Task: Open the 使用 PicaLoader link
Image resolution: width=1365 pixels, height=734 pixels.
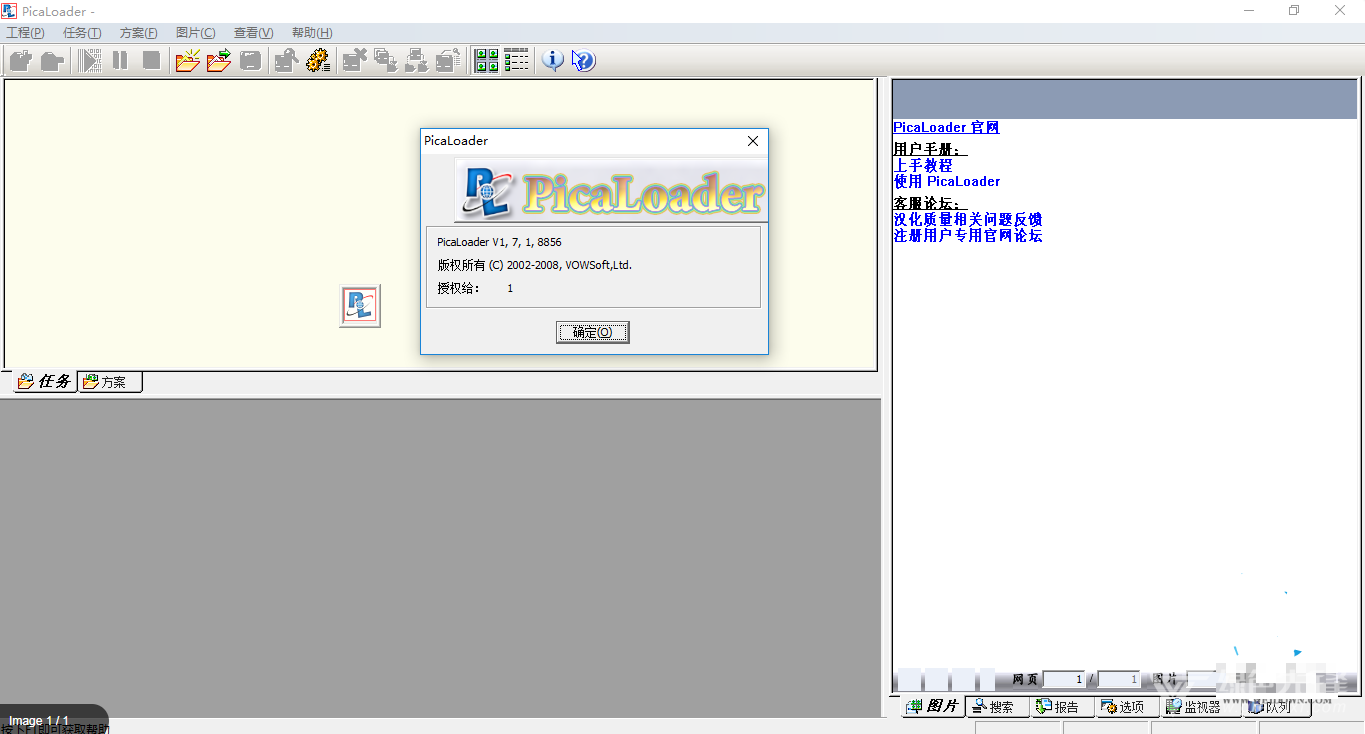Action: [x=947, y=181]
